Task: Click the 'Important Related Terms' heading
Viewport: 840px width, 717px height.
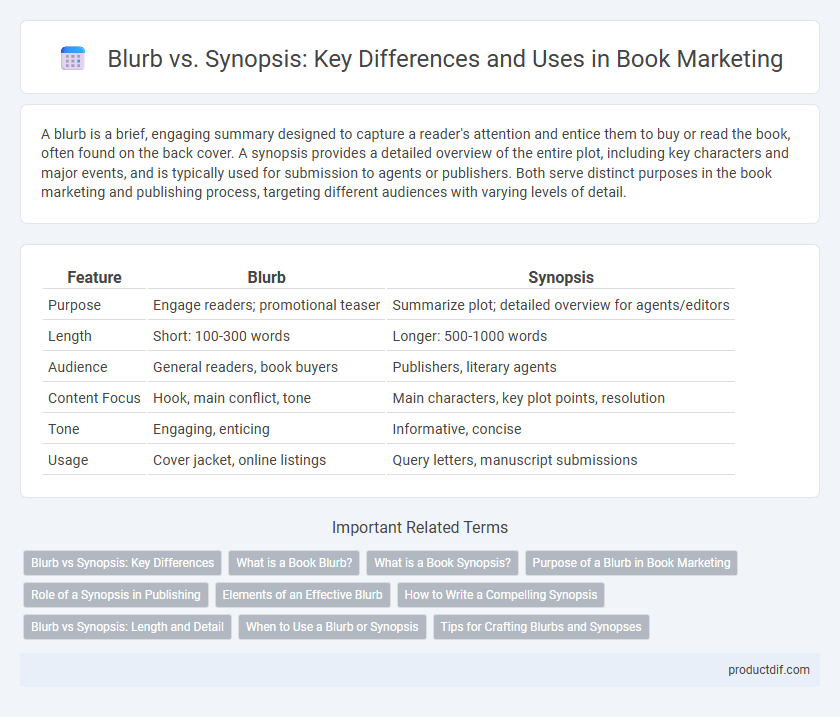Action: click(x=419, y=527)
